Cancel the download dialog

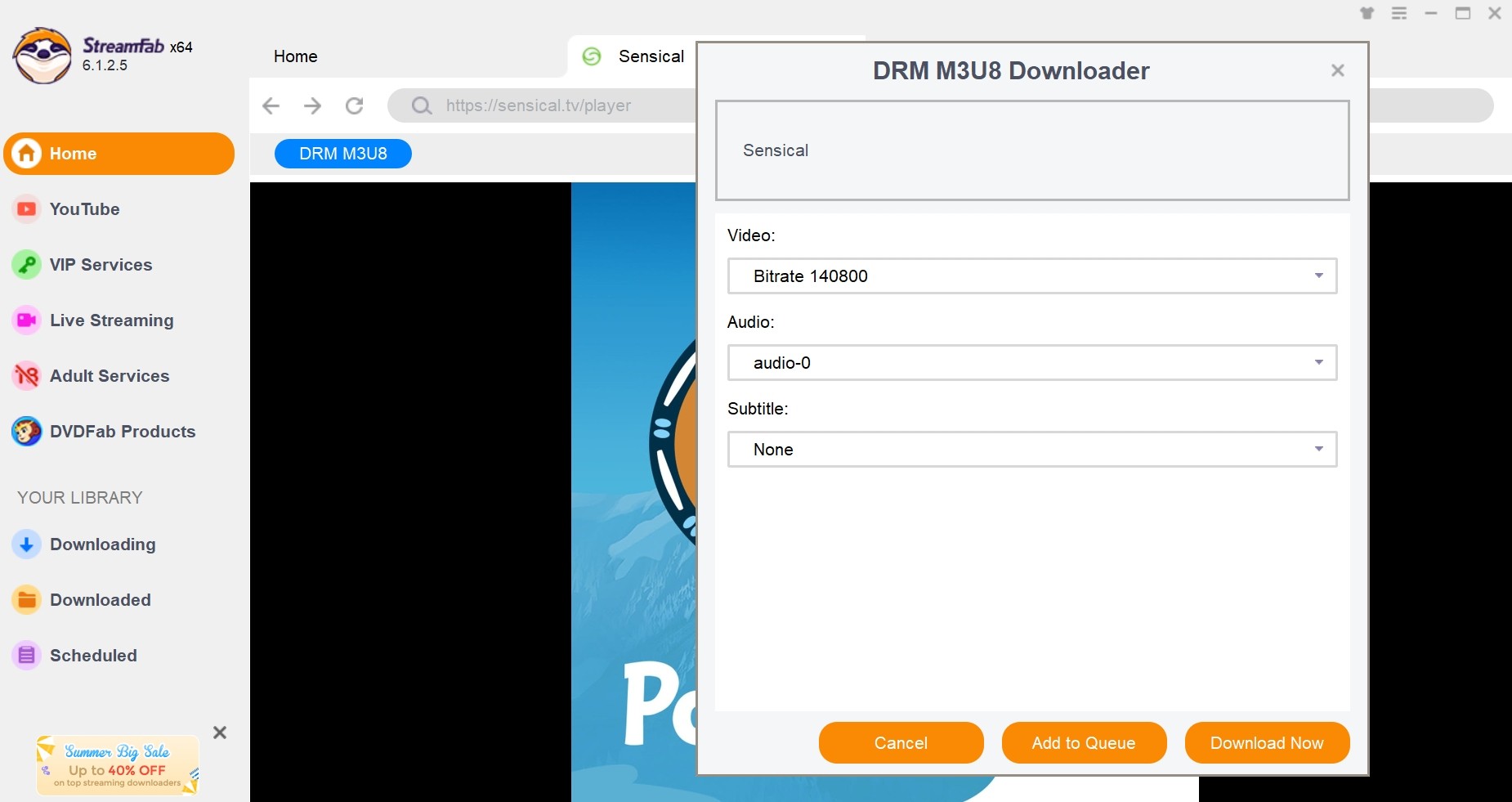[901, 743]
